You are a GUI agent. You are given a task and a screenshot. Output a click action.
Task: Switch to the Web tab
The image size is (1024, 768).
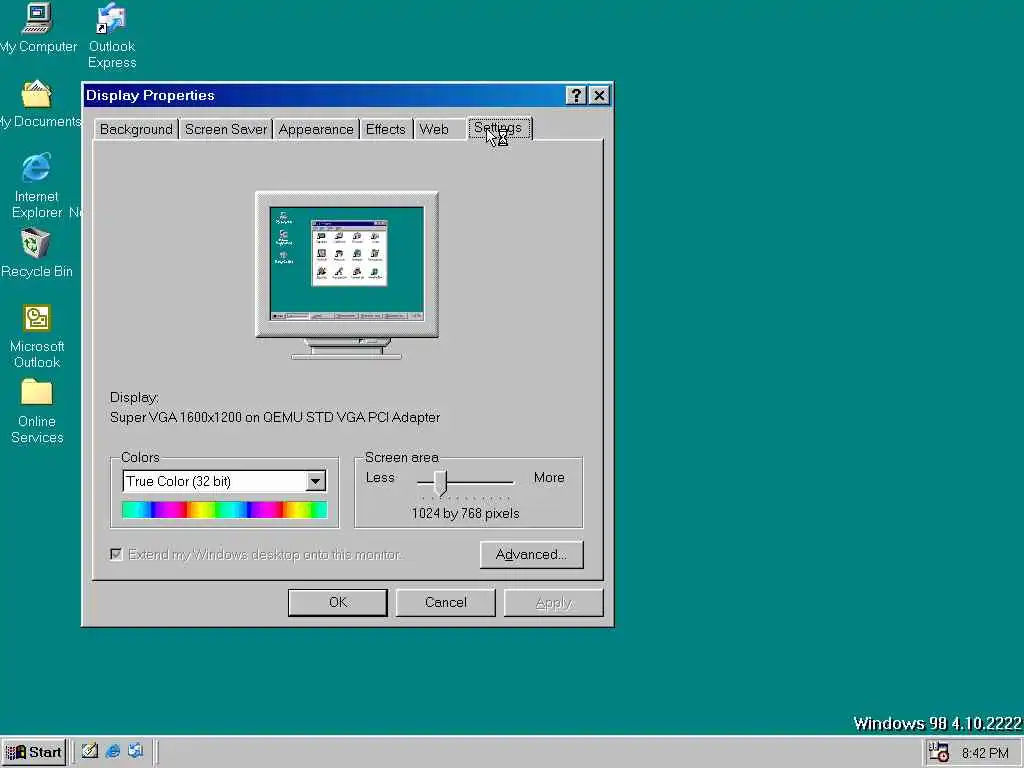(434, 129)
